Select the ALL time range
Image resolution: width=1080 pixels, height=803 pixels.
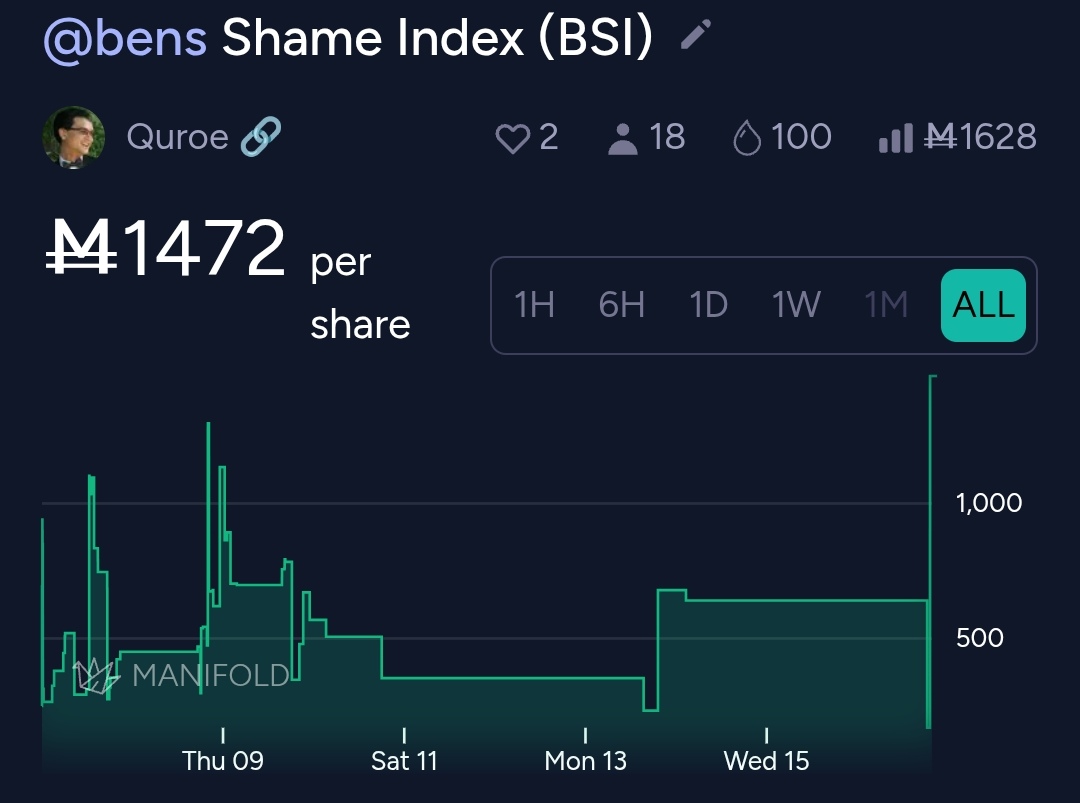point(983,305)
